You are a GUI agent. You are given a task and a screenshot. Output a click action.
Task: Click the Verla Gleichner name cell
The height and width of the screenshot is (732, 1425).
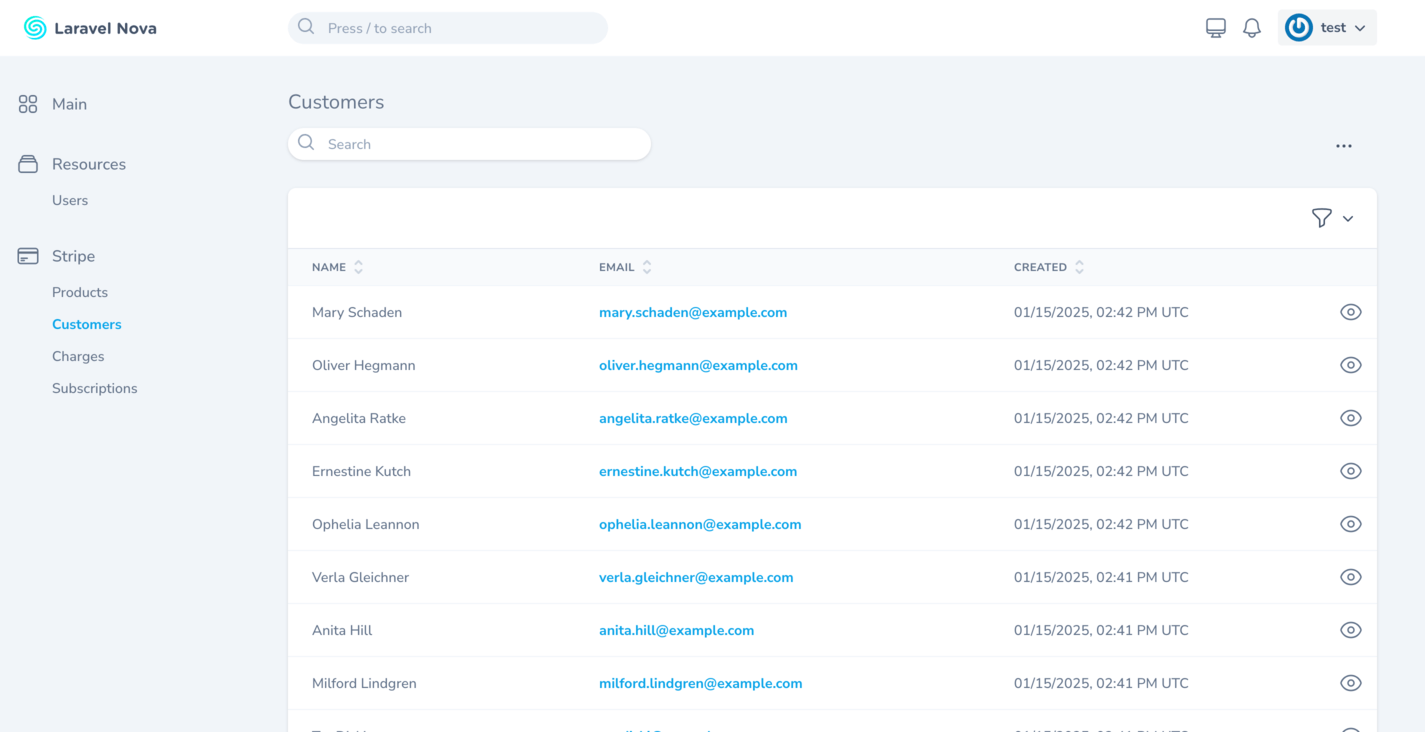pos(360,577)
